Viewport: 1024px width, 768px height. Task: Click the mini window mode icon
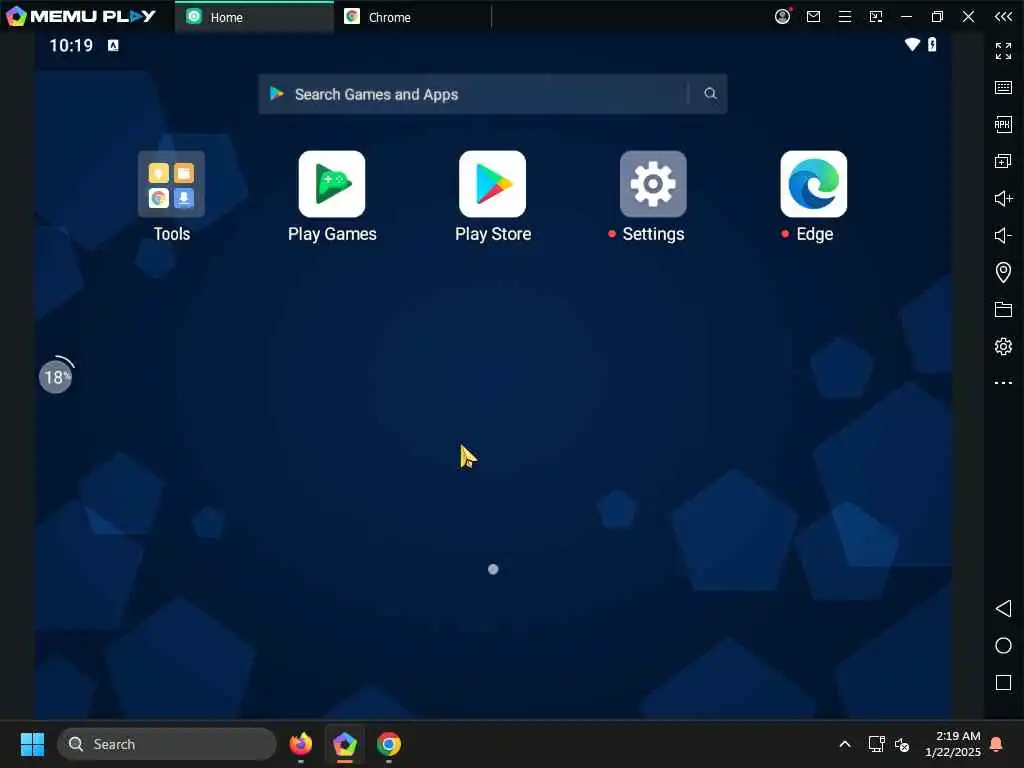(876, 16)
